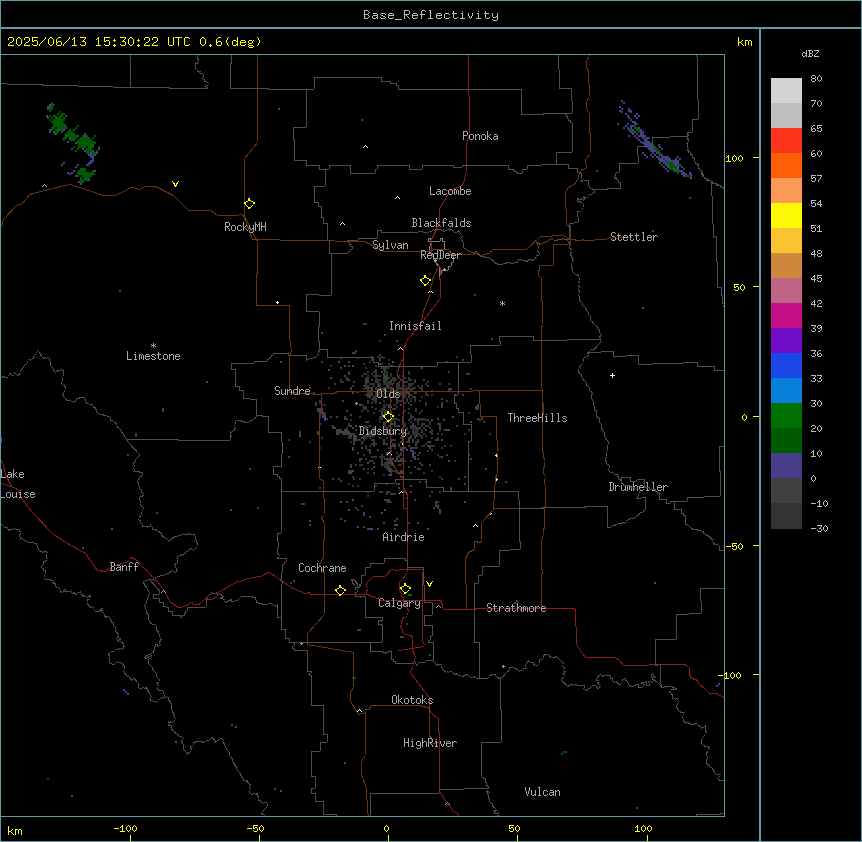
Task: Click the yellow diamond marker beside RockyMH
Action: click(249, 203)
